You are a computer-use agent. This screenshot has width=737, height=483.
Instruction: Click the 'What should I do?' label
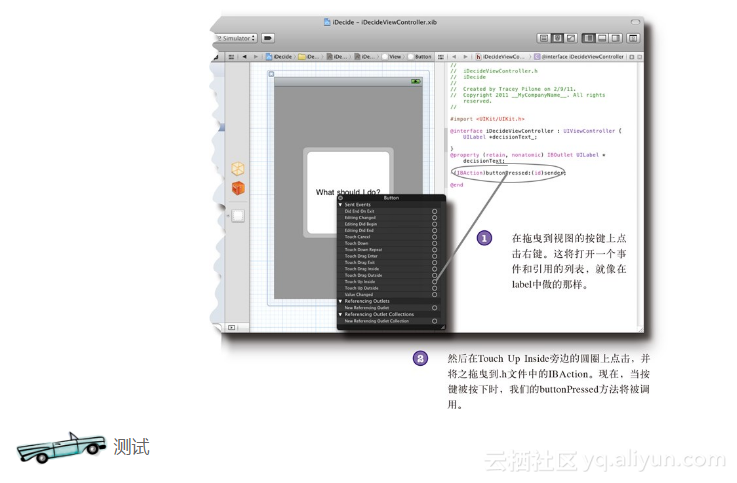click(348, 192)
